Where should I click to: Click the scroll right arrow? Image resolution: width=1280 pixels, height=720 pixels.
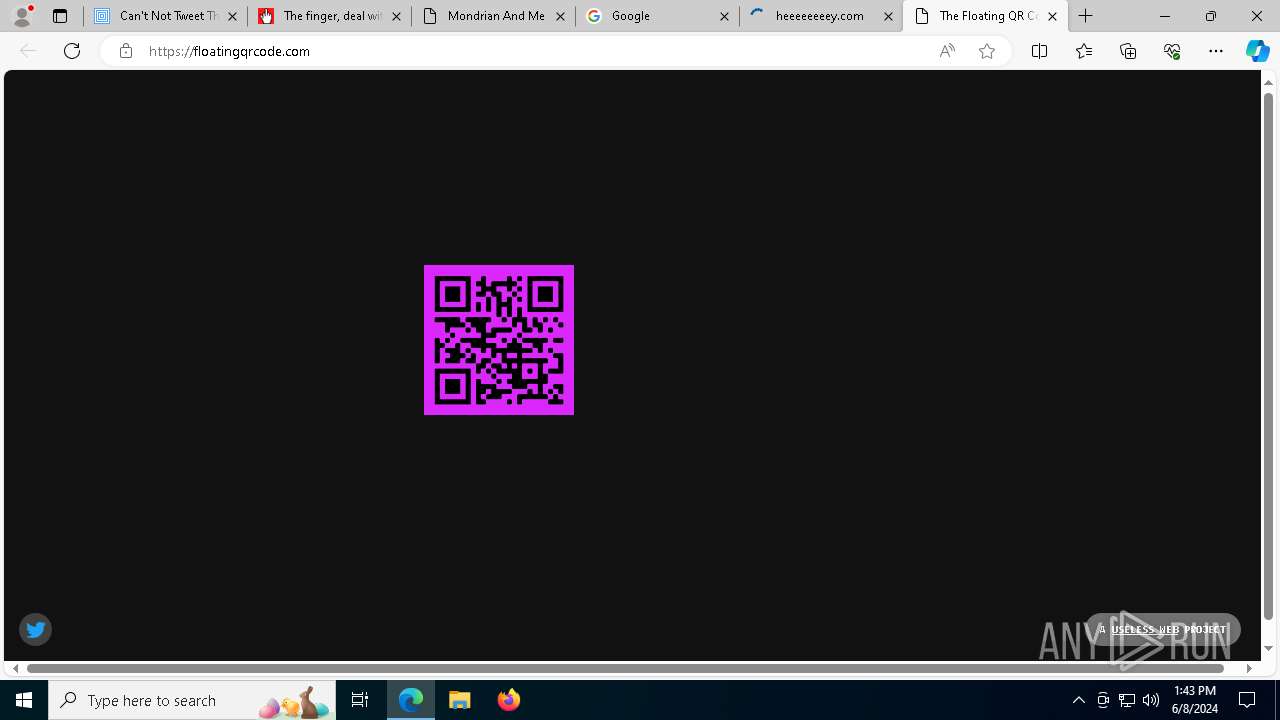[x=1249, y=668]
